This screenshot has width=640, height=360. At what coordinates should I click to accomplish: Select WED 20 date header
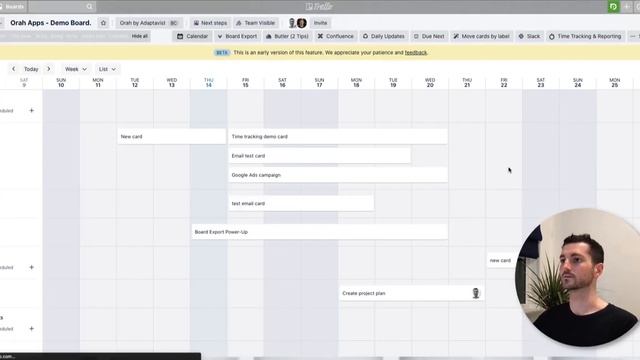pyautogui.click(x=430, y=82)
